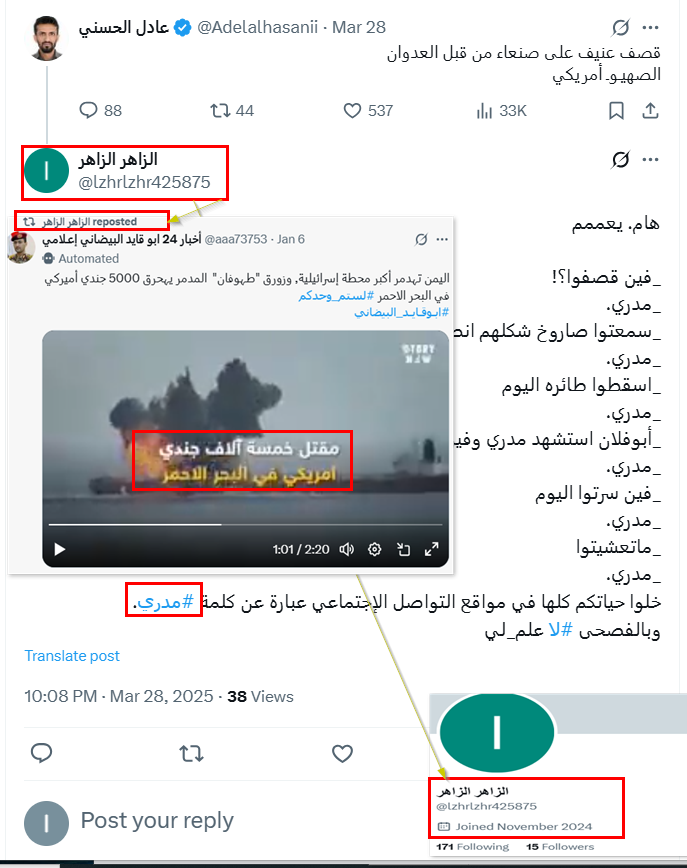Open three-dot menu on embedded @aaa73753 post
The width and height of the screenshot is (687, 868).
tap(442, 239)
